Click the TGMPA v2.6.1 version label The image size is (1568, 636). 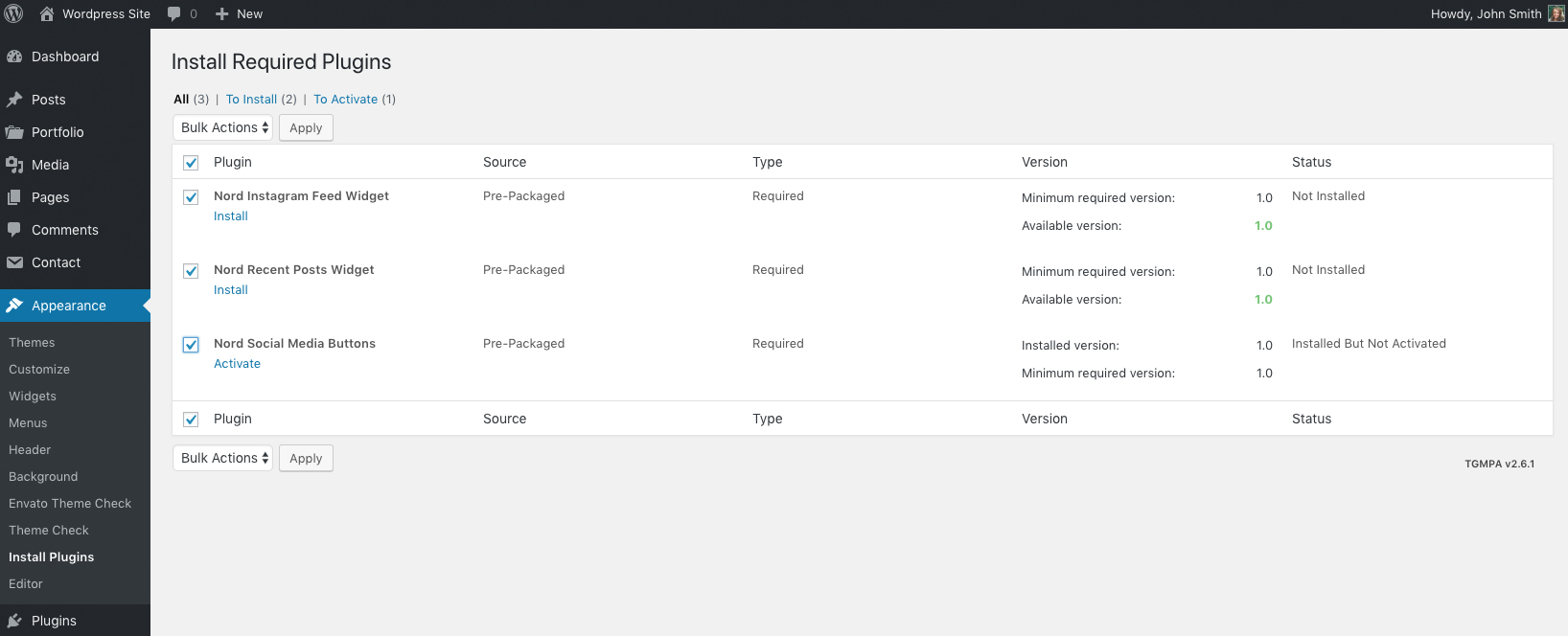(1499, 464)
